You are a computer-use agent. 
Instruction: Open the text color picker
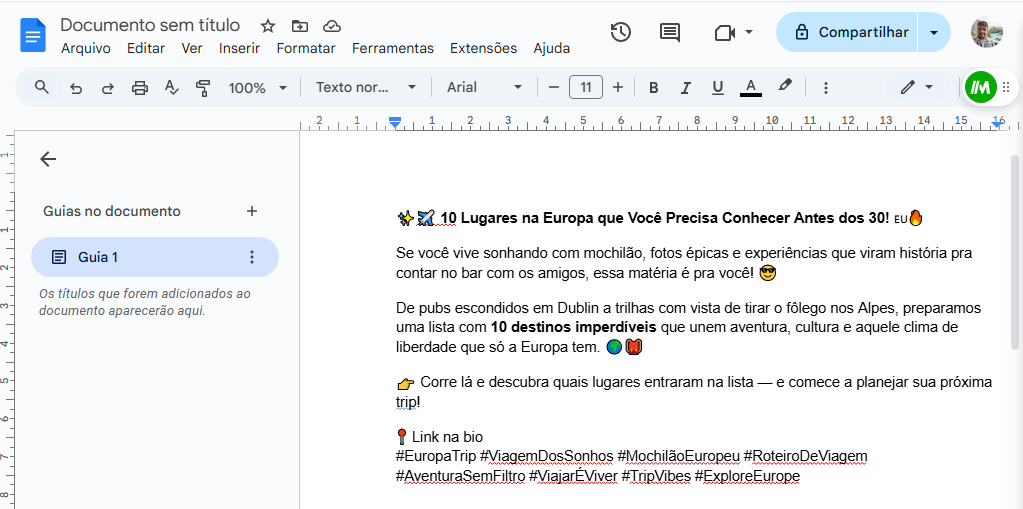[751, 88]
